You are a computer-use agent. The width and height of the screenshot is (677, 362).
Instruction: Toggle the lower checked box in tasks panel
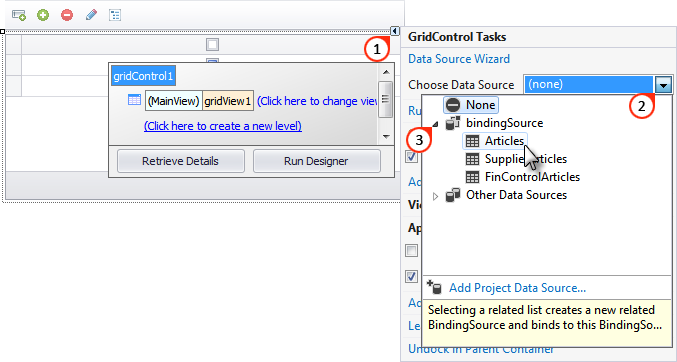point(411,276)
